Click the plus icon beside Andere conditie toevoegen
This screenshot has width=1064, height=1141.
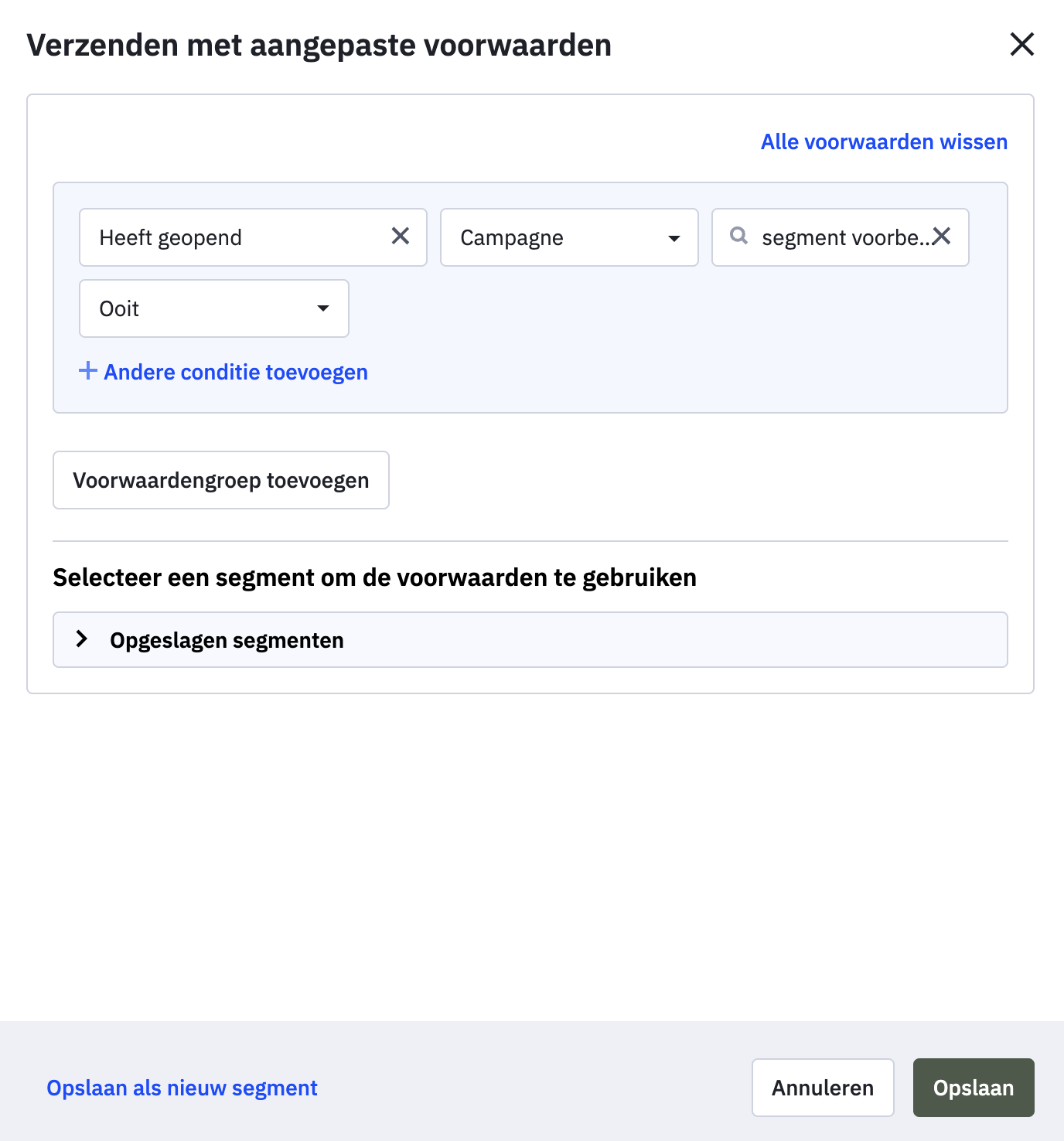[x=87, y=371]
